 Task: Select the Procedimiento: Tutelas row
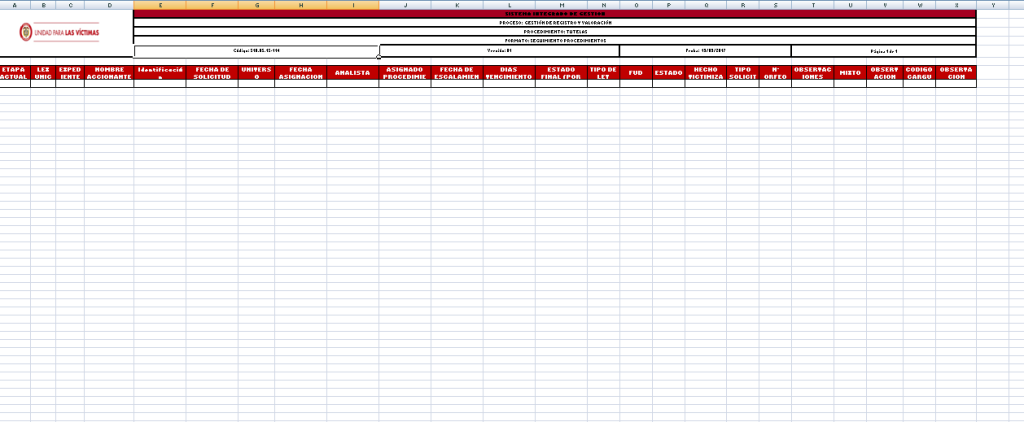pos(554,31)
